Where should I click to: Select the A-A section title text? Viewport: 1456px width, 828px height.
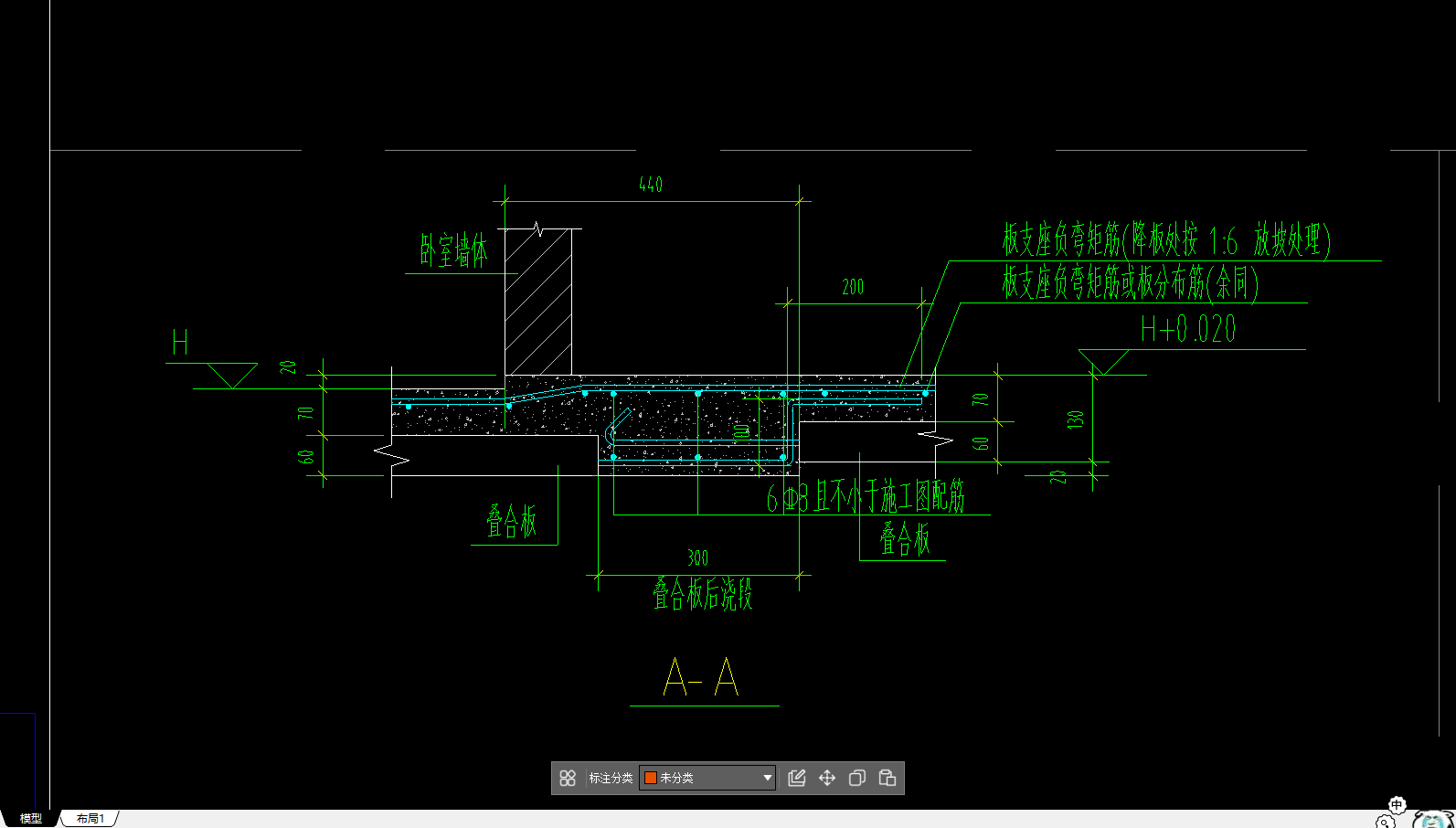tap(701, 678)
